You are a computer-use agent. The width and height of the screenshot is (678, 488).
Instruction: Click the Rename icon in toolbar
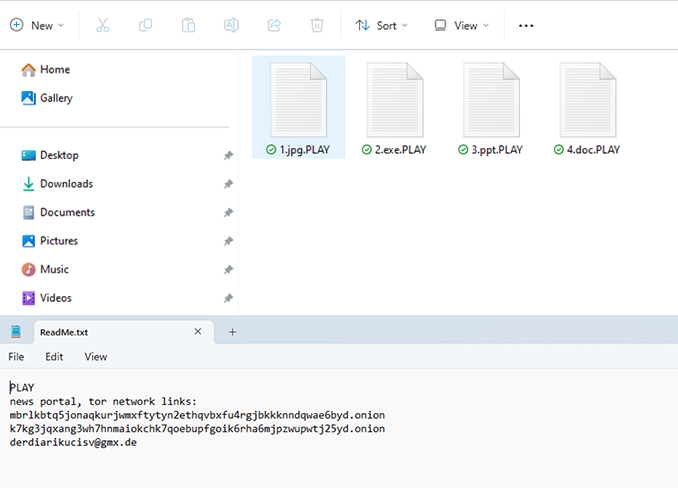[231, 25]
